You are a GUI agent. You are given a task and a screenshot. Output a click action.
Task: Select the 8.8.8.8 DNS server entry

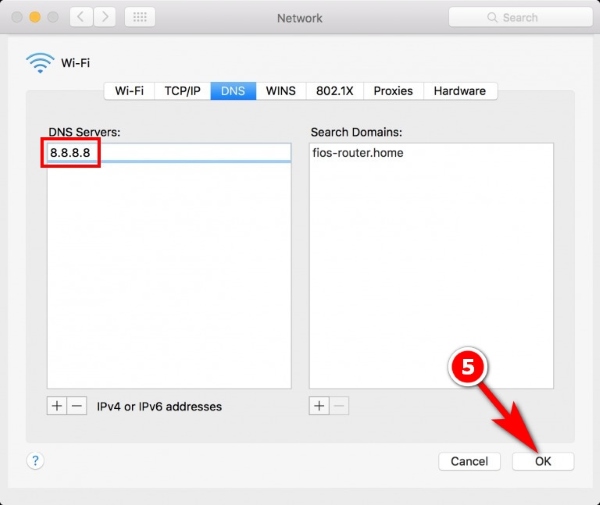point(72,153)
